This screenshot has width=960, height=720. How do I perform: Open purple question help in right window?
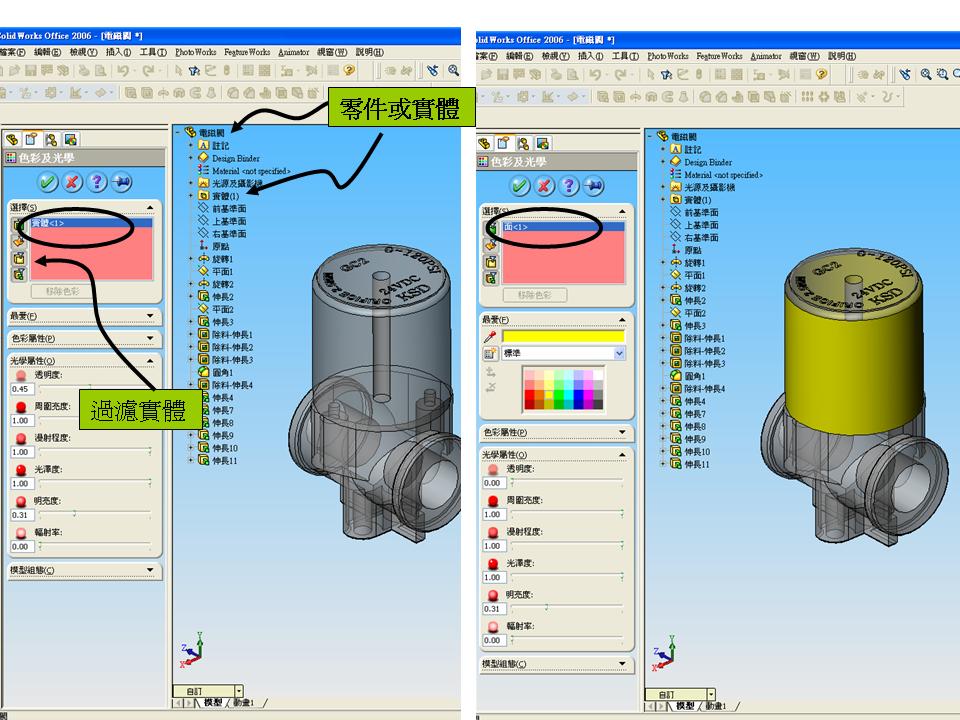click(x=569, y=186)
